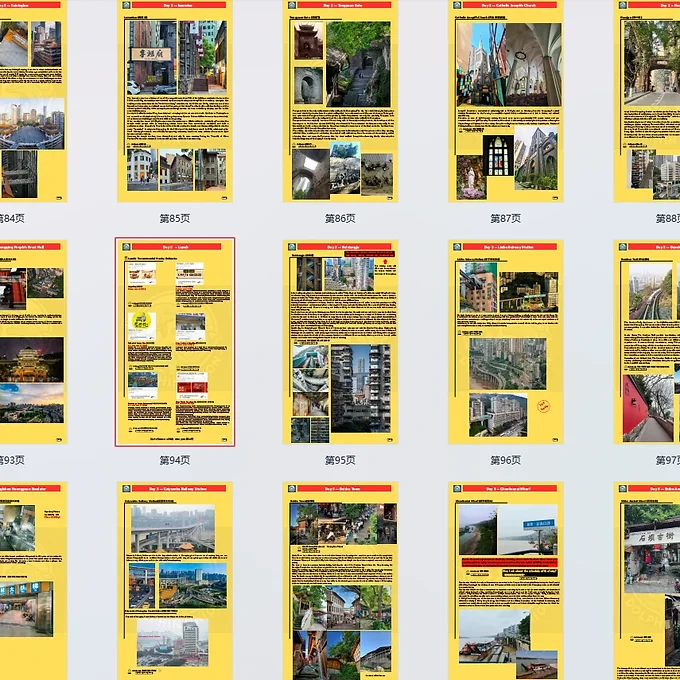Open page 87 Catholic church thumbnail
This screenshot has height=680, width=680.
(505, 100)
